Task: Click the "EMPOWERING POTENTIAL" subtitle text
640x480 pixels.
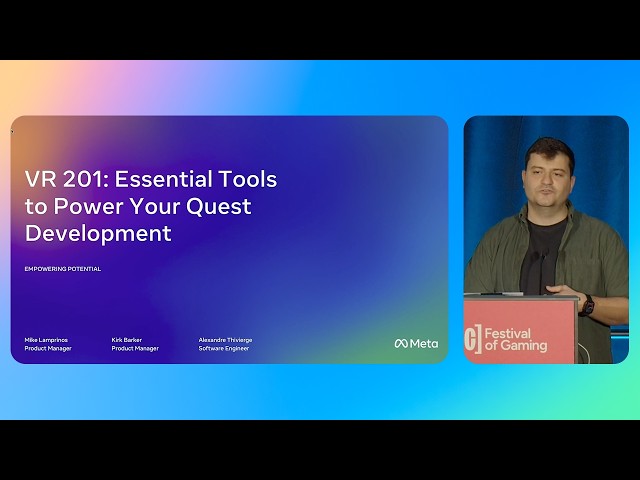Action: click(x=63, y=269)
